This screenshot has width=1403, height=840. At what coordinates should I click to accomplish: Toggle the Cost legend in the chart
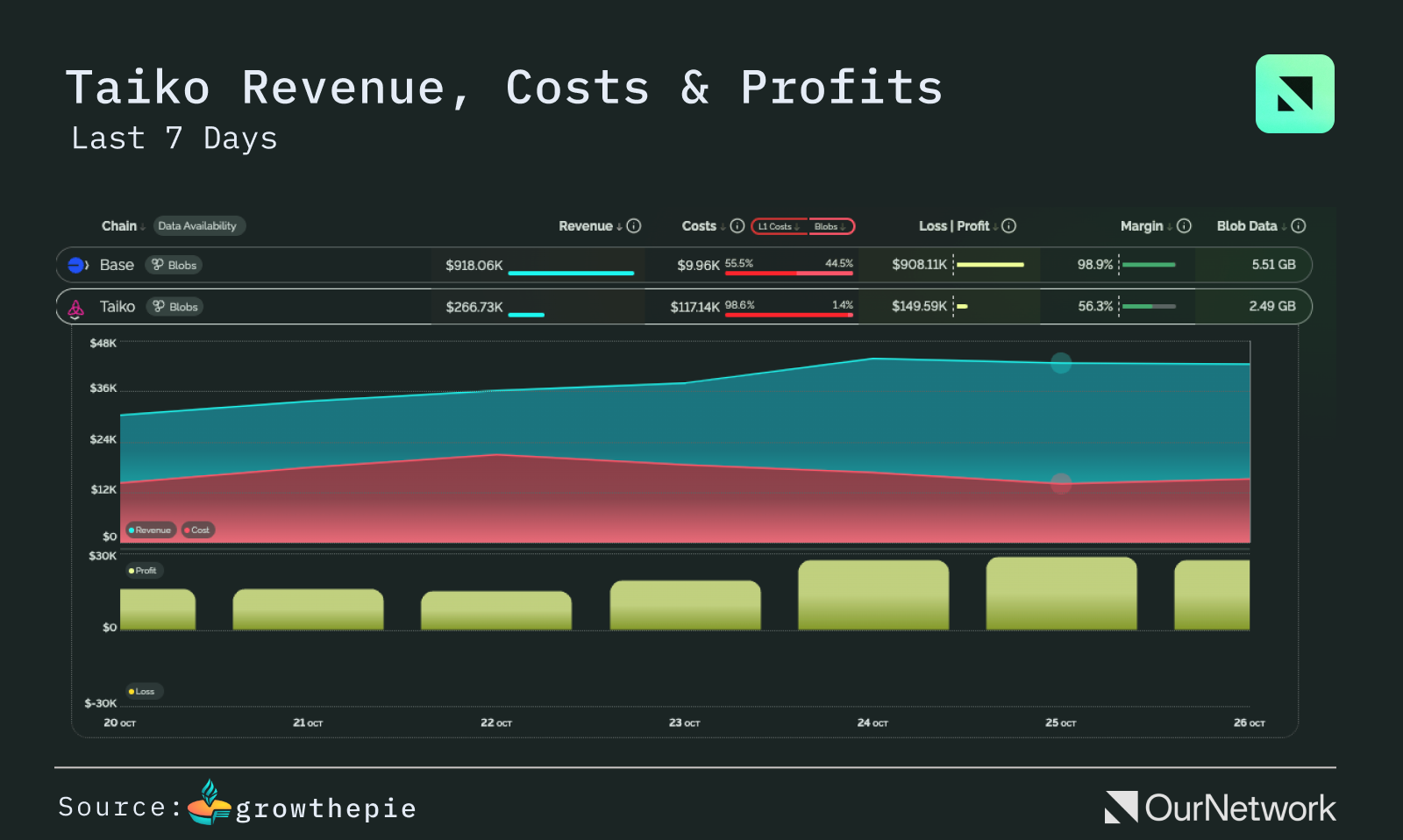(x=198, y=530)
